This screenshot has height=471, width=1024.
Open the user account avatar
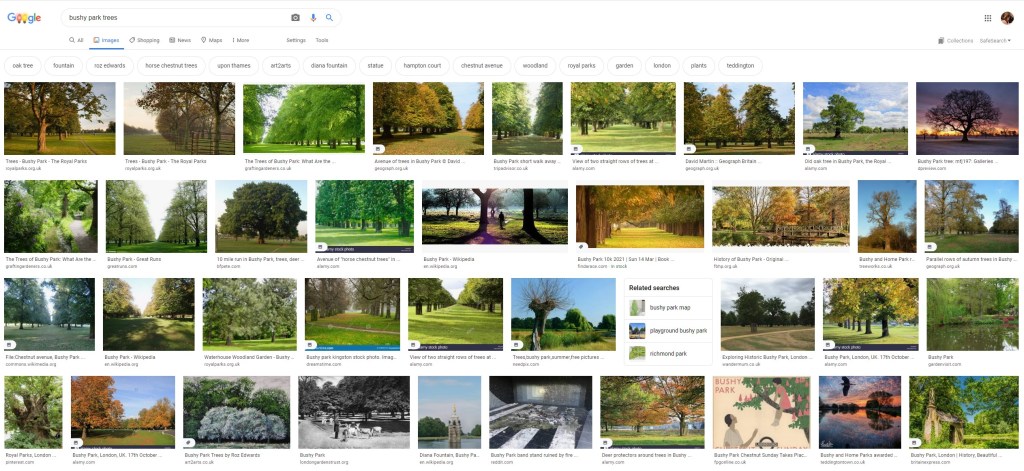(x=1007, y=18)
